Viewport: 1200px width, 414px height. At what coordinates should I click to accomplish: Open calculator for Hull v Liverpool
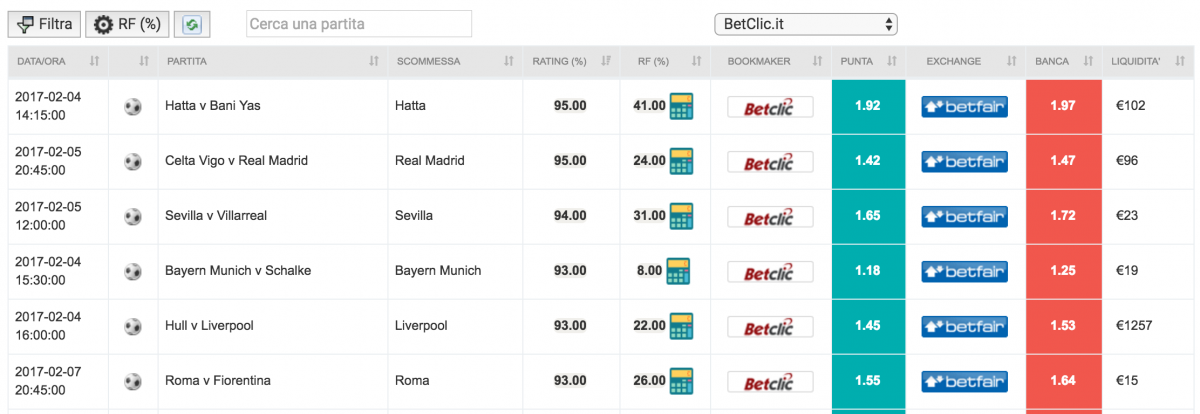click(681, 326)
